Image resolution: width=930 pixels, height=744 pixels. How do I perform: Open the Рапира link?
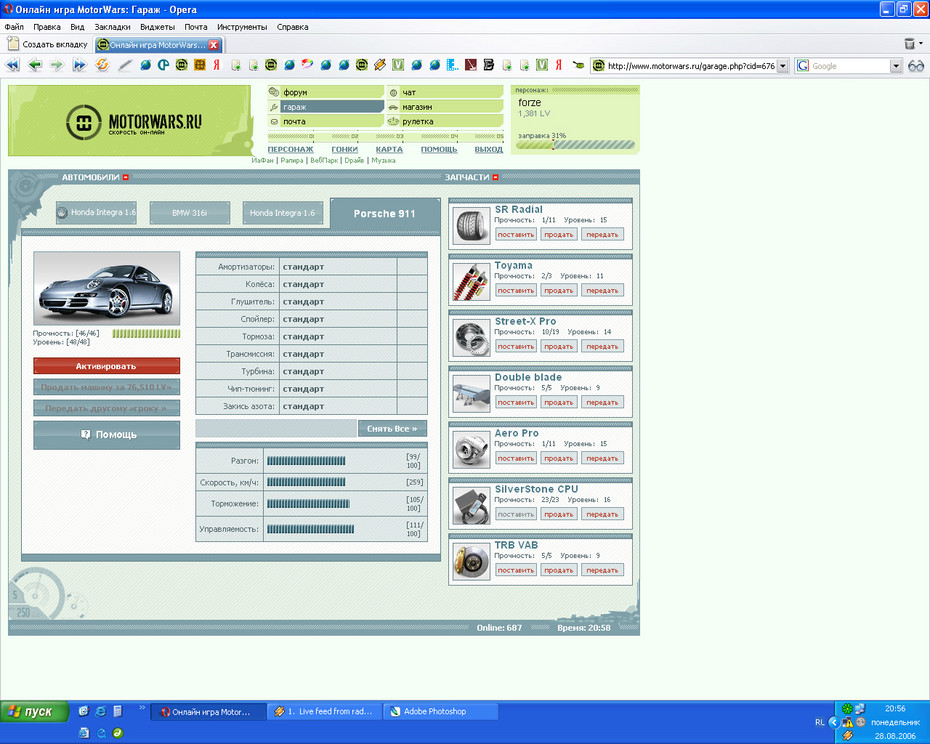click(292, 160)
